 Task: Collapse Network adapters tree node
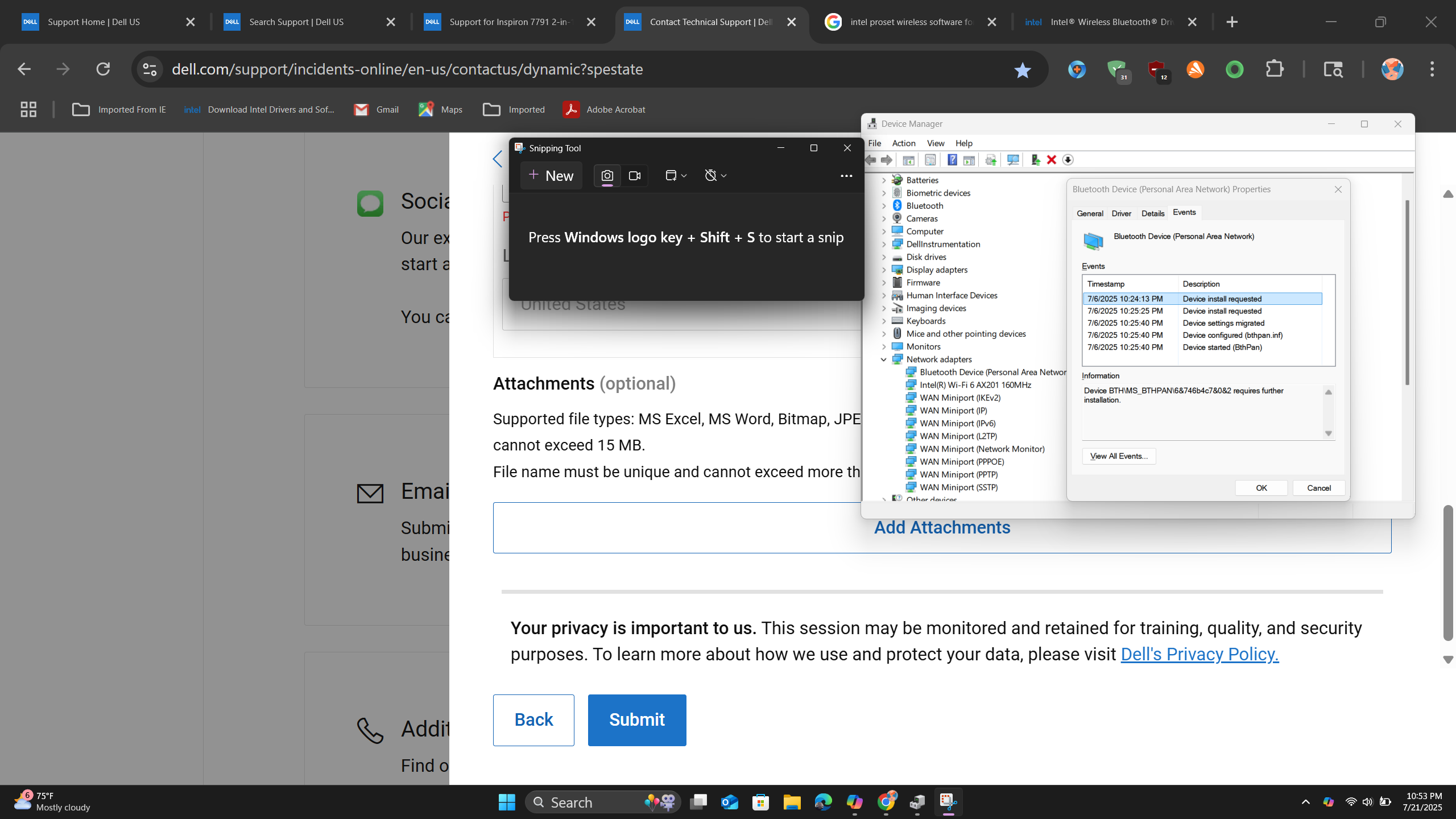(x=883, y=359)
